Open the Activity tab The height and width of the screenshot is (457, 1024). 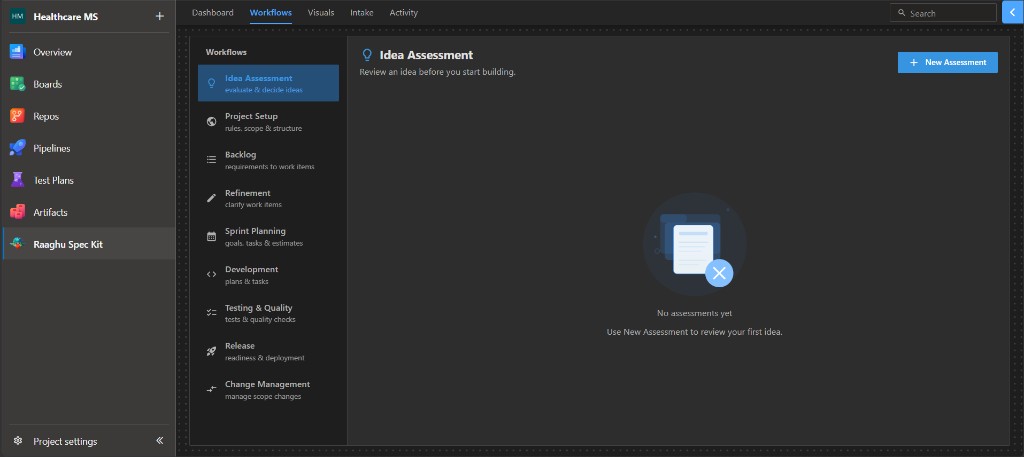[404, 12]
